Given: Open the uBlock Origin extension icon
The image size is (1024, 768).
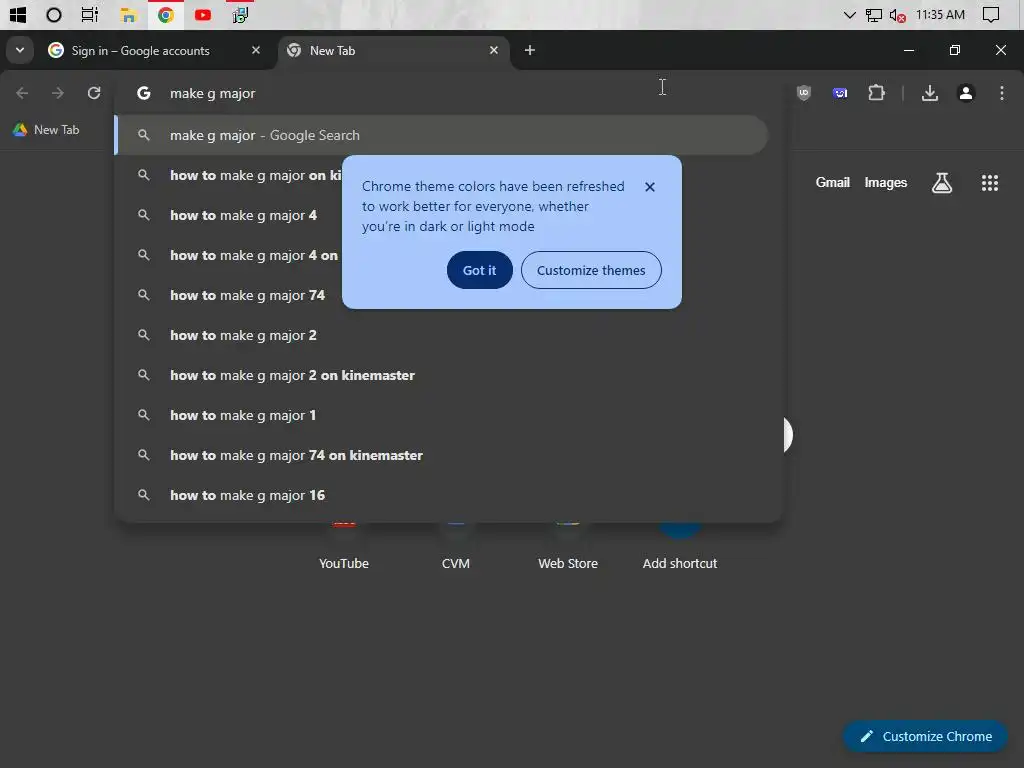Looking at the screenshot, I should pyautogui.click(x=804, y=93).
